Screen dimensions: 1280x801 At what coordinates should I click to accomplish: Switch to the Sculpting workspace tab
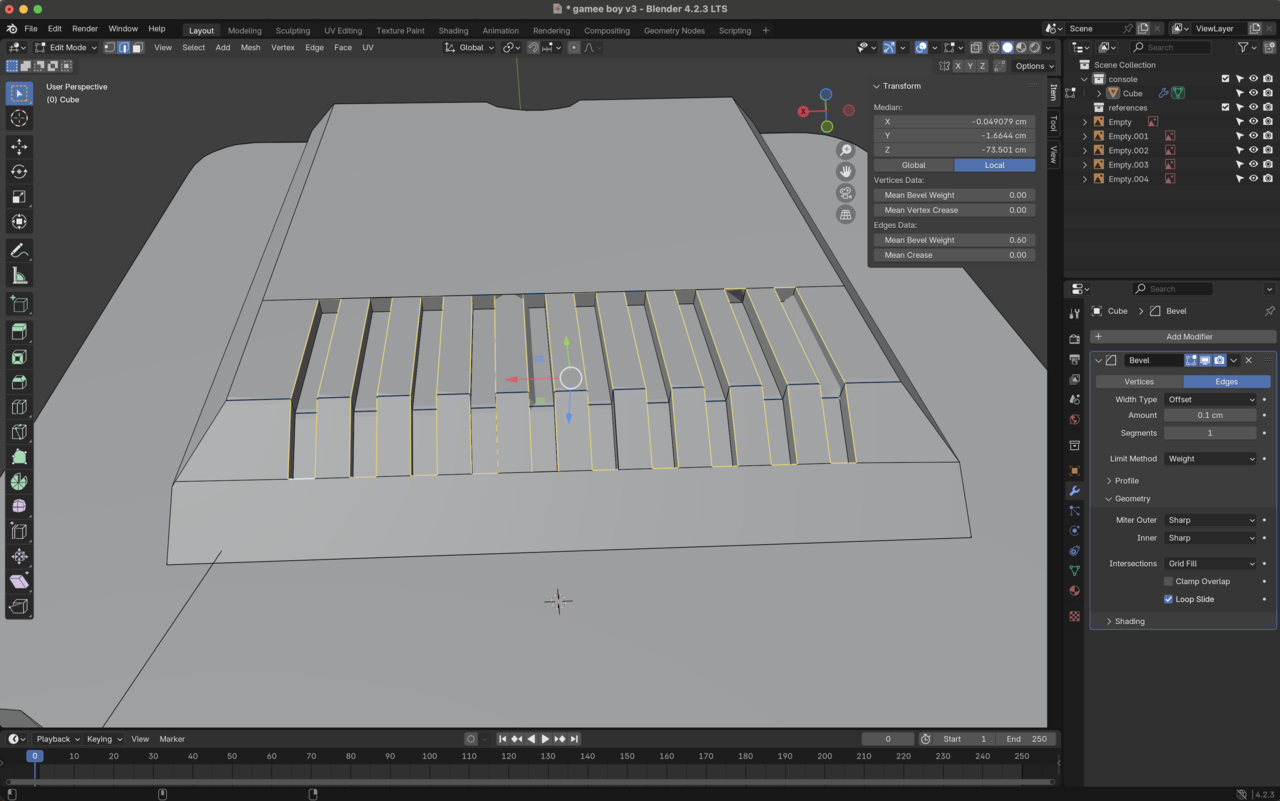(292, 30)
